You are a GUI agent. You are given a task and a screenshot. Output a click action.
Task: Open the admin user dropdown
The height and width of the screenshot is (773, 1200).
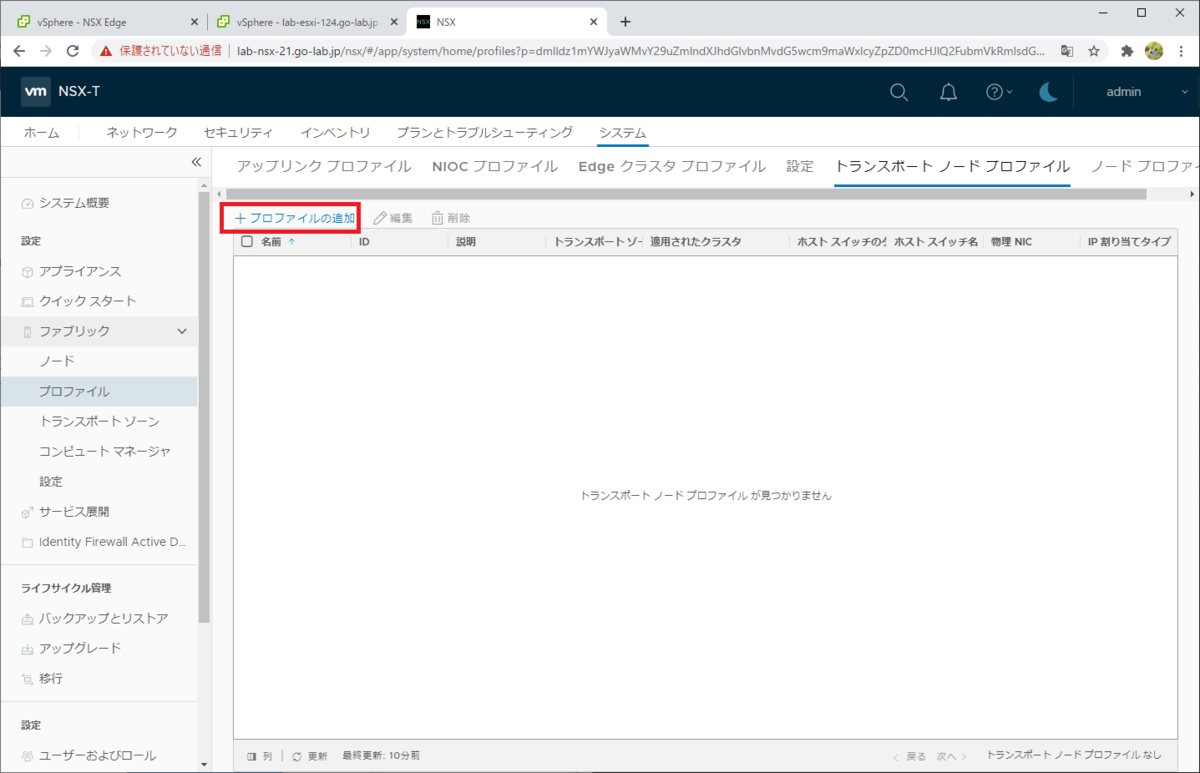pyautogui.click(x=1146, y=92)
